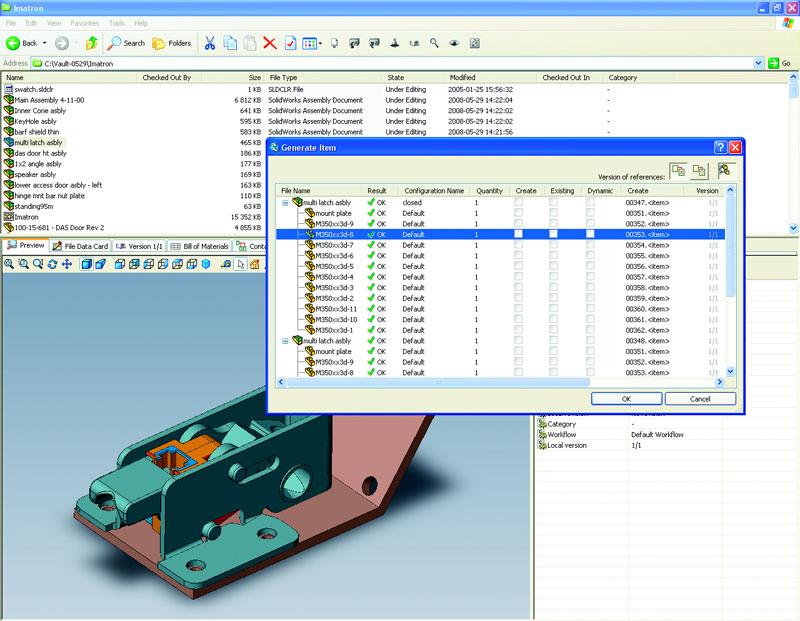Click the Home view icon in preview toolbar
This screenshot has height=621, width=800.
tap(254, 264)
